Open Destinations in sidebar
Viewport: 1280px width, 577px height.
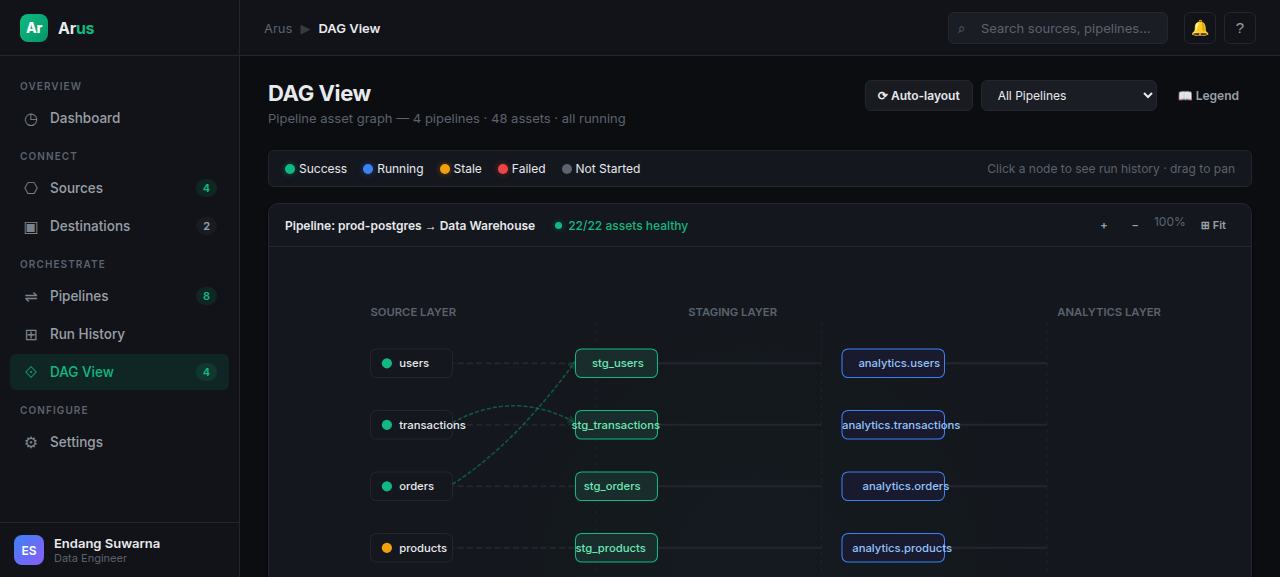(x=119, y=226)
